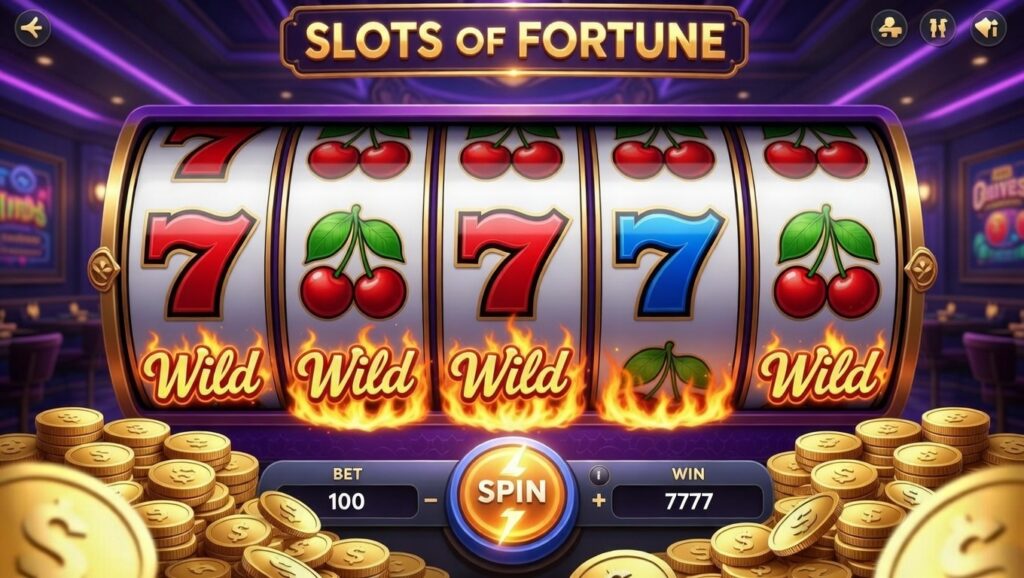This screenshot has width=1024, height=578.
Task: Click the right gold ornament on reel frame
Action: tap(921, 269)
